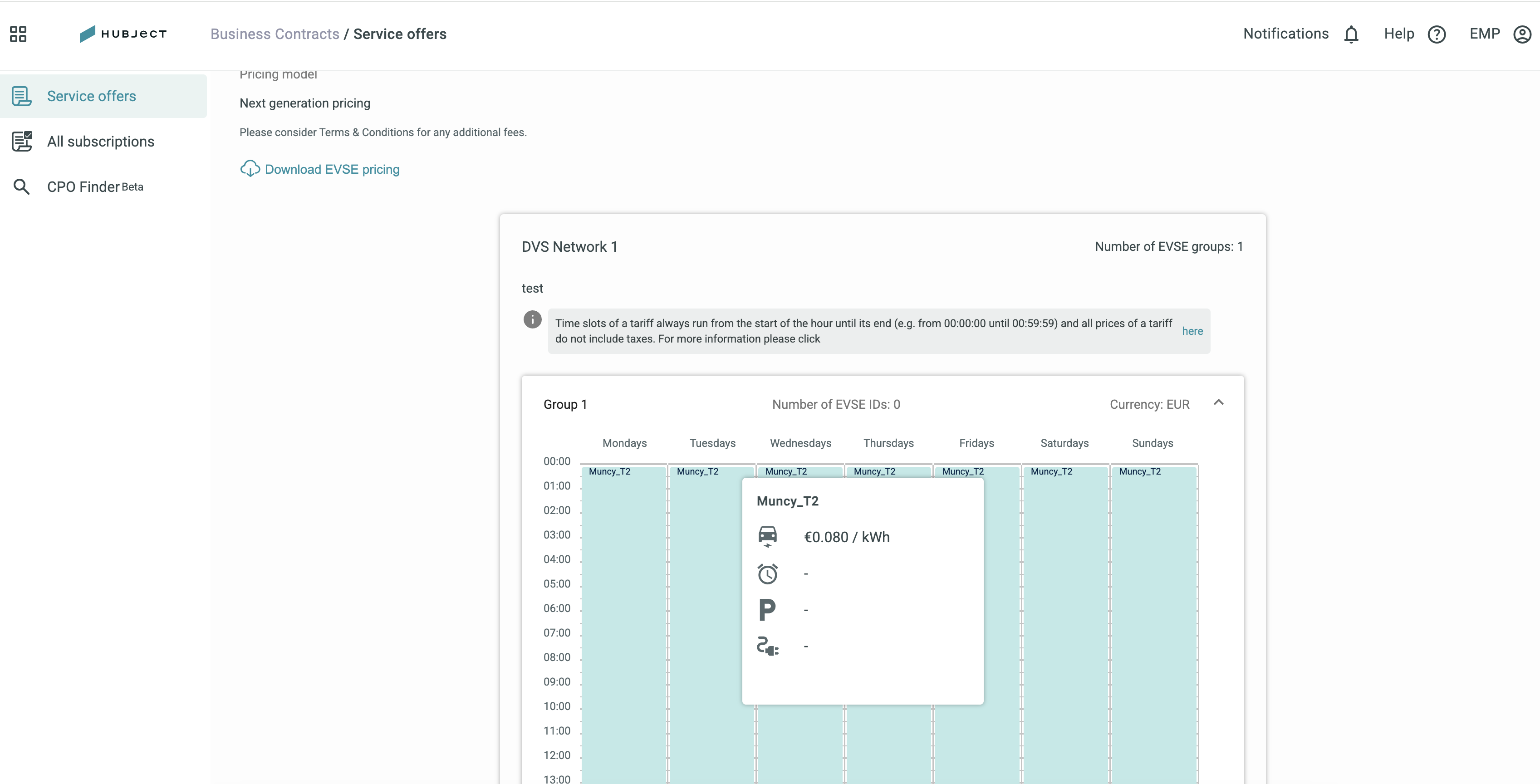The image size is (1540, 784).
Task: Click the Group 1 heading
Action: click(565, 405)
